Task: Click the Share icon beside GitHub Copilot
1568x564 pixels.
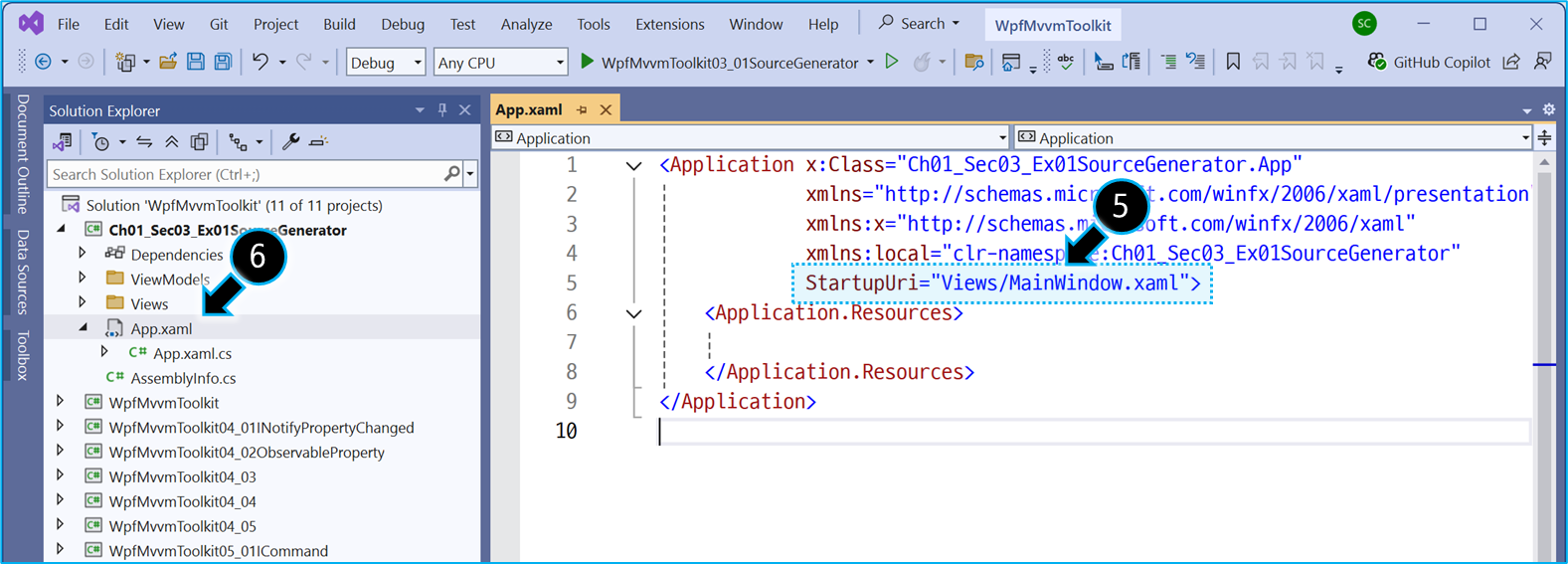Action: click(x=1511, y=62)
